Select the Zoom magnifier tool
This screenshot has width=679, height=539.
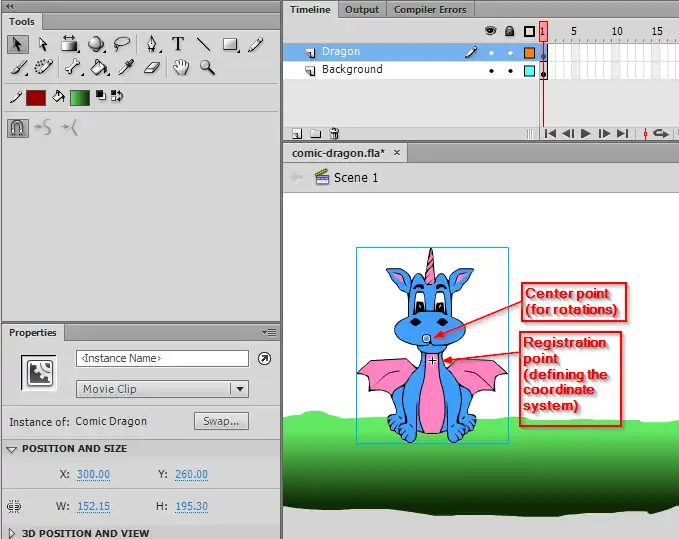pyautogui.click(x=207, y=68)
